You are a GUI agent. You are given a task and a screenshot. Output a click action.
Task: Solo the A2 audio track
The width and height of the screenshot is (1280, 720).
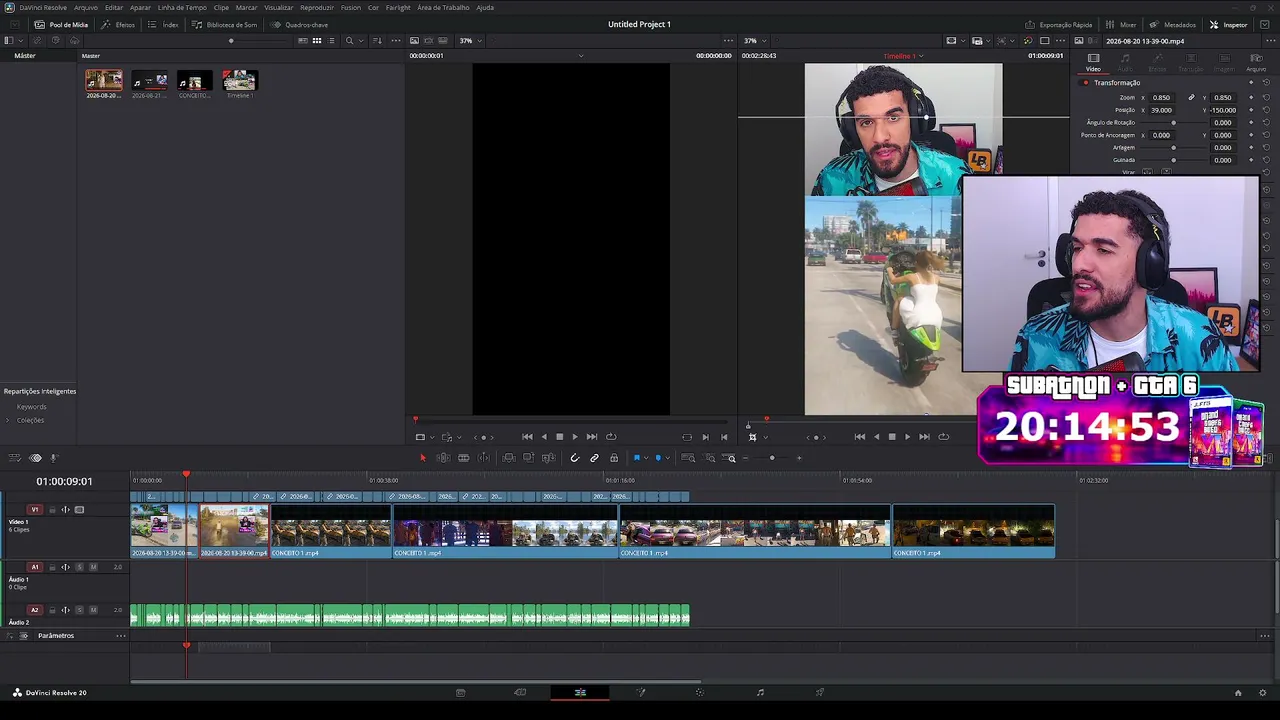[x=80, y=610]
